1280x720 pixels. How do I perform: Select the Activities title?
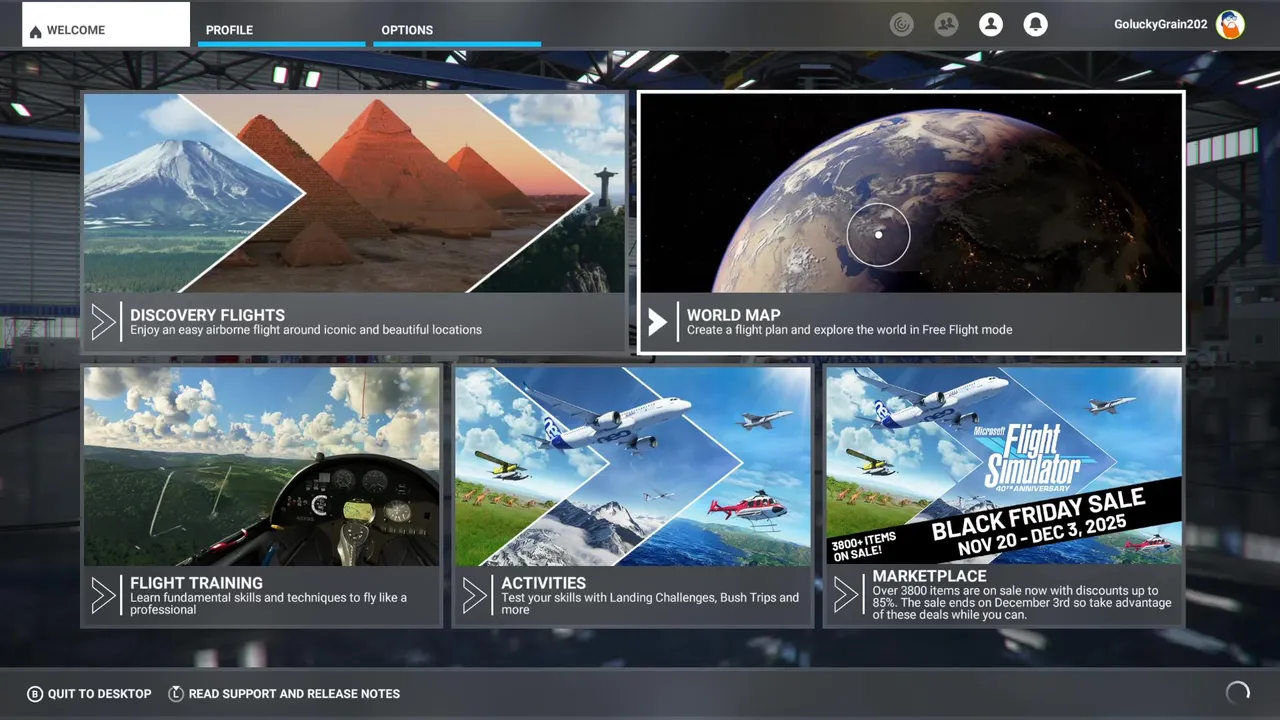pyautogui.click(x=543, y=583)
